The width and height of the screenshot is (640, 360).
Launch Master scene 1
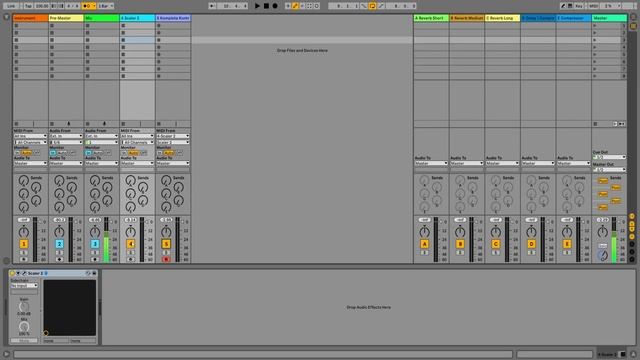click(x=595, y=26)
